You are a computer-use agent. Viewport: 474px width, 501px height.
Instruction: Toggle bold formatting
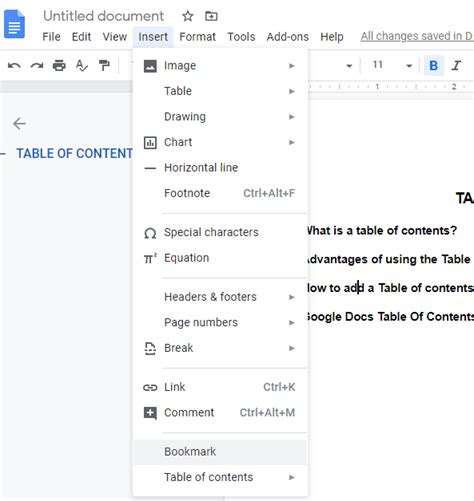pos(433,66)
